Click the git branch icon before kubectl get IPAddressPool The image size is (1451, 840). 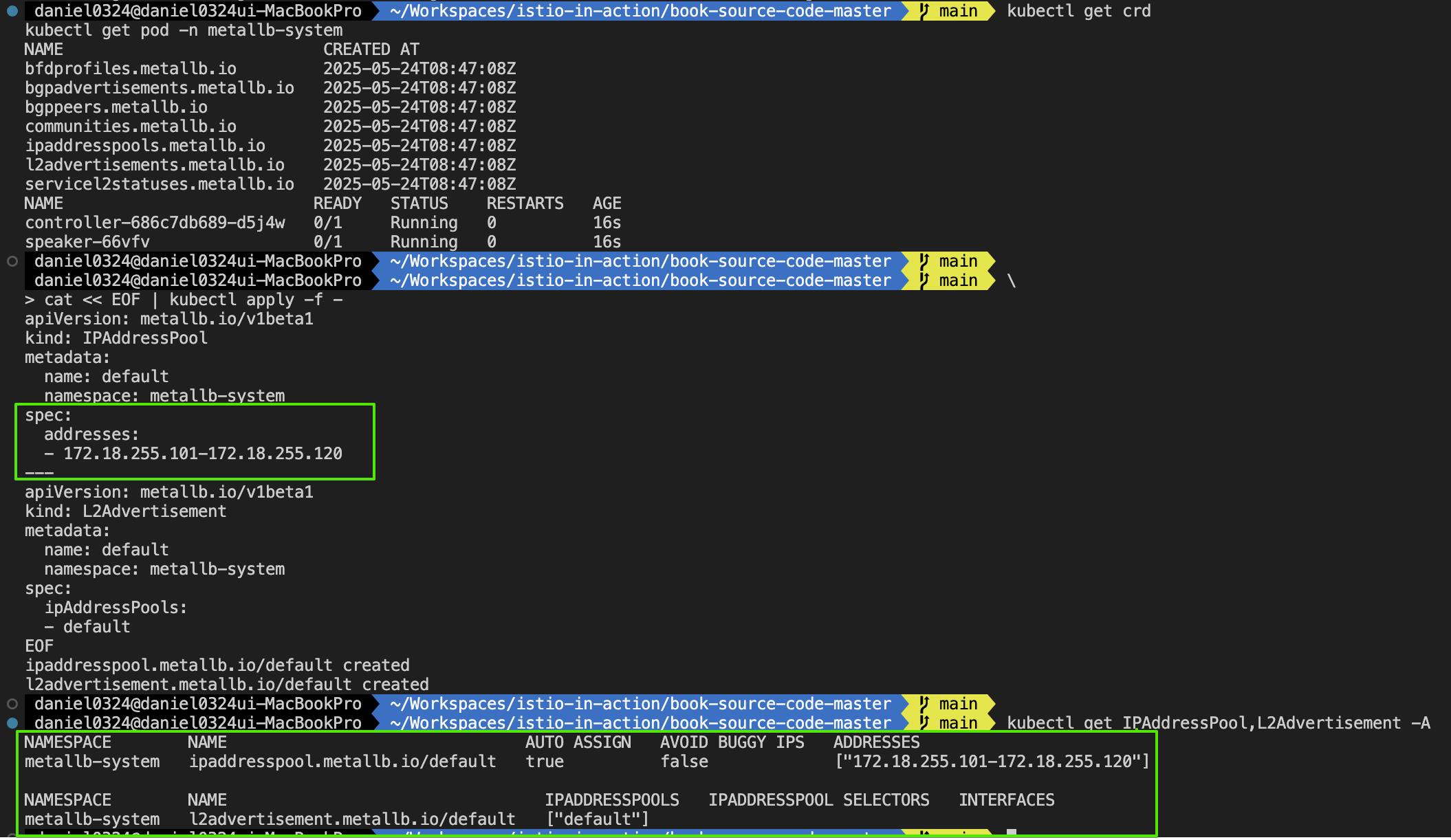[924, 723]
